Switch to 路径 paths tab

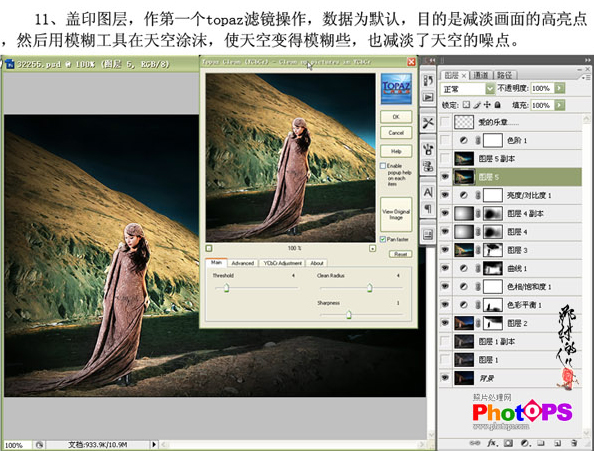(x=504, y=75)
